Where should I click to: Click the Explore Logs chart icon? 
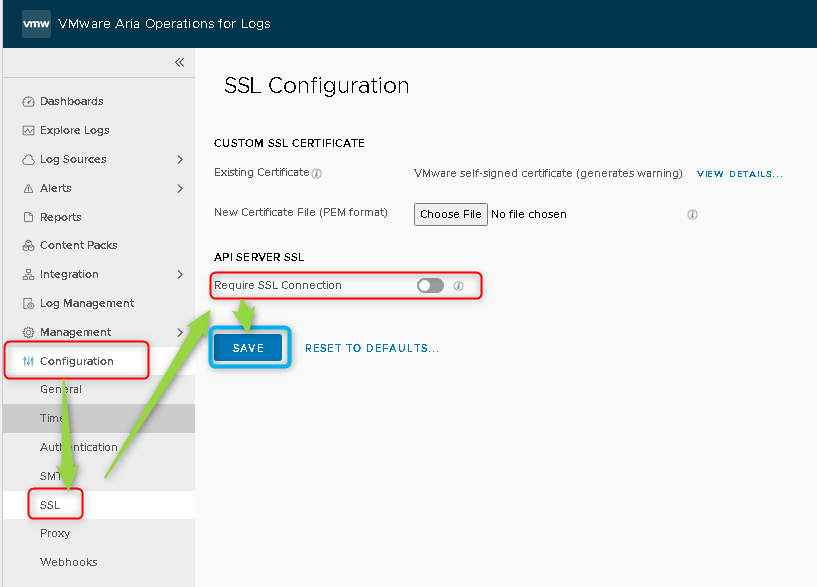click(x=28, y=131)
